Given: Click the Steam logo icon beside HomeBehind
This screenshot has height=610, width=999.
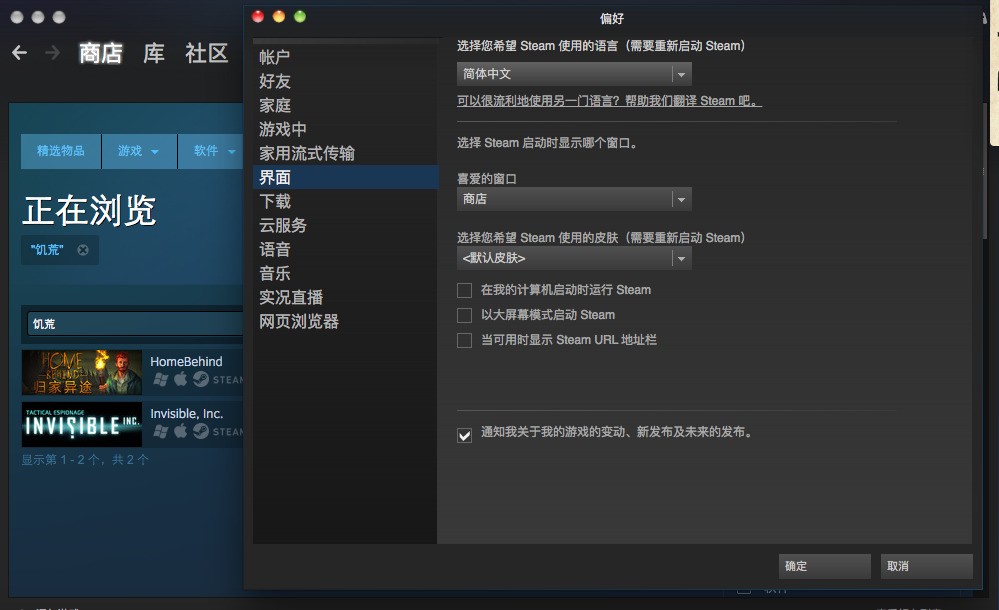Looking at the screenshot, I should click(x=201, y=379).
